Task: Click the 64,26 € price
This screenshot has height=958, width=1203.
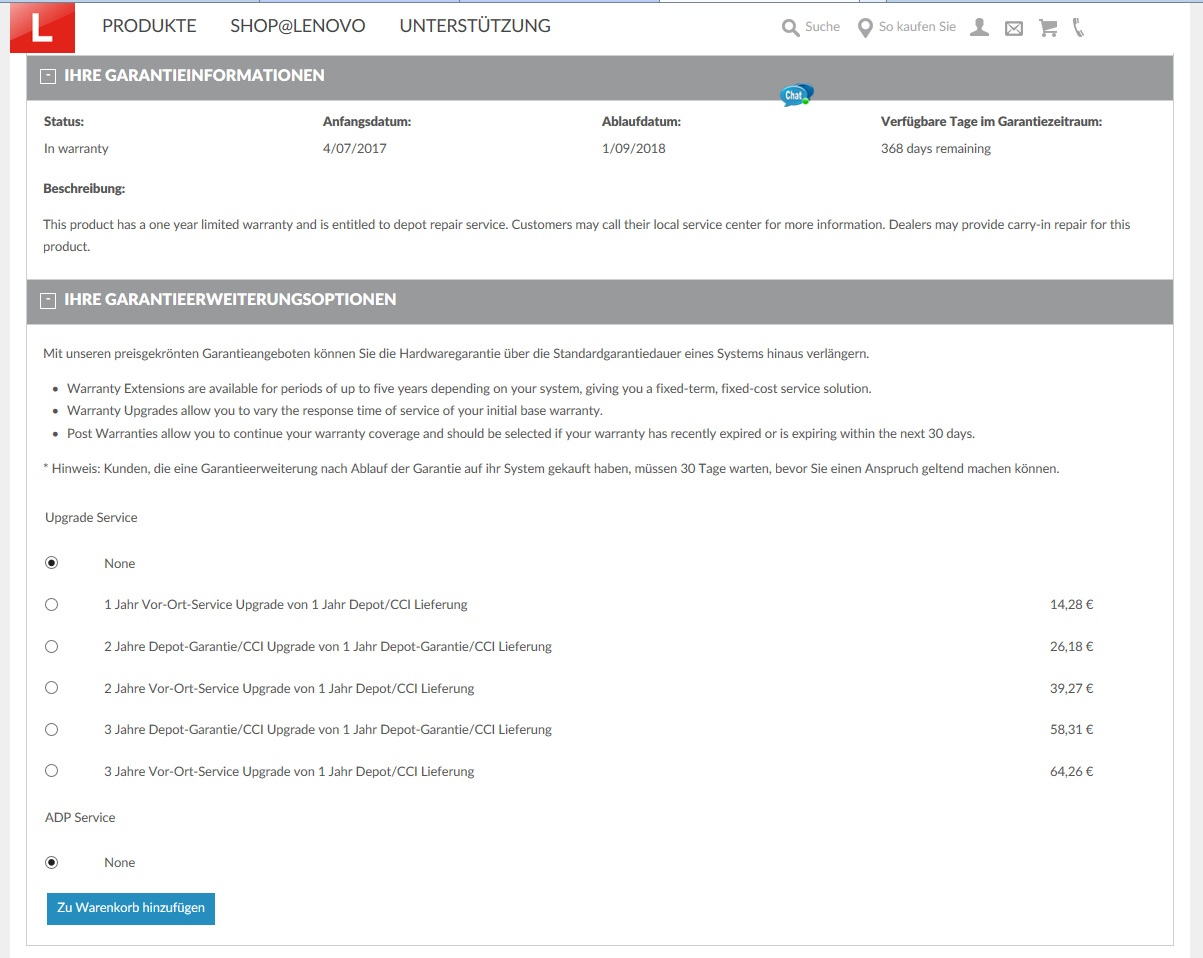Action: (1072, 772)
